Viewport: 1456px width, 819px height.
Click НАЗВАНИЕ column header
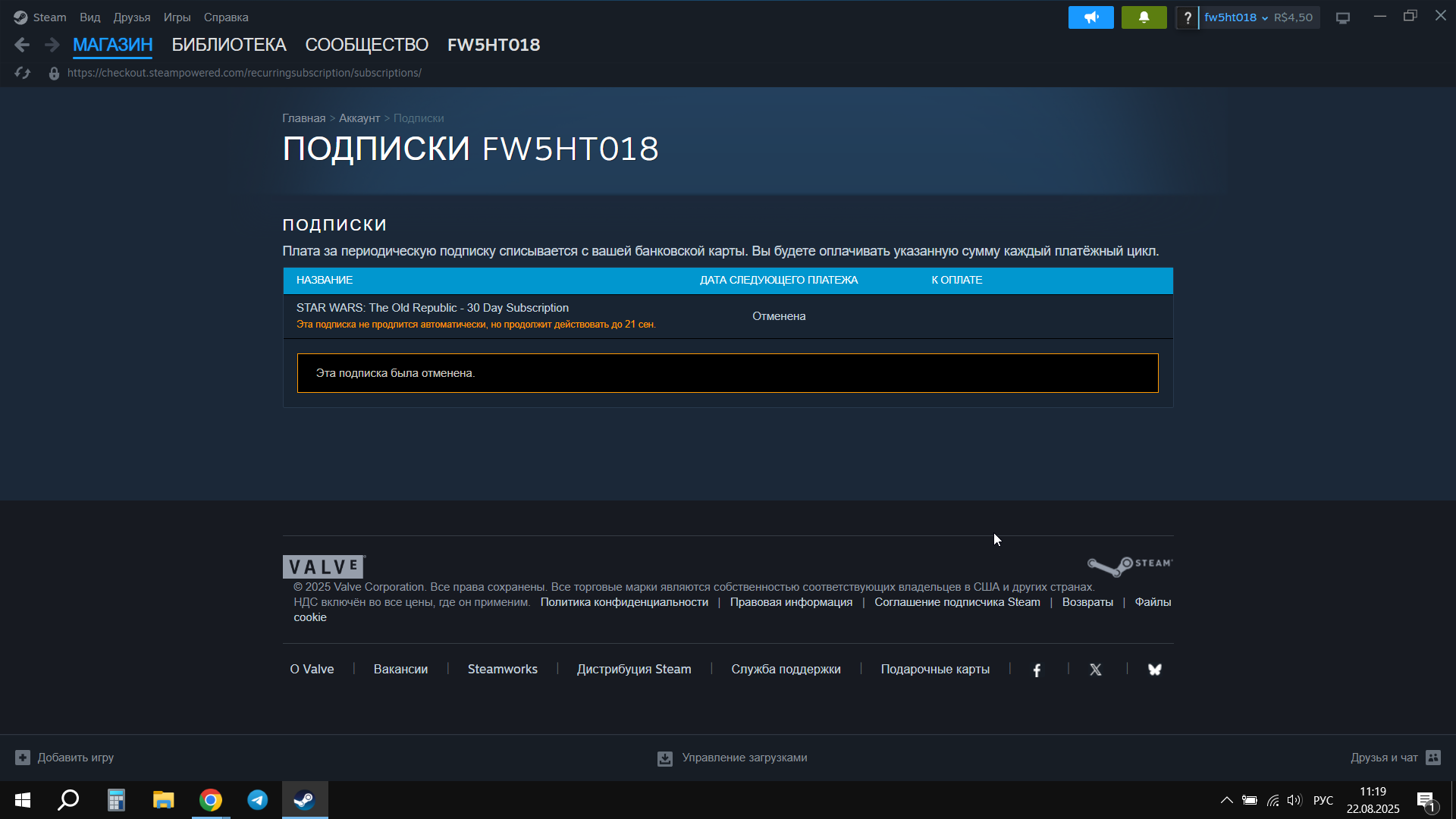tap(325, 281)
